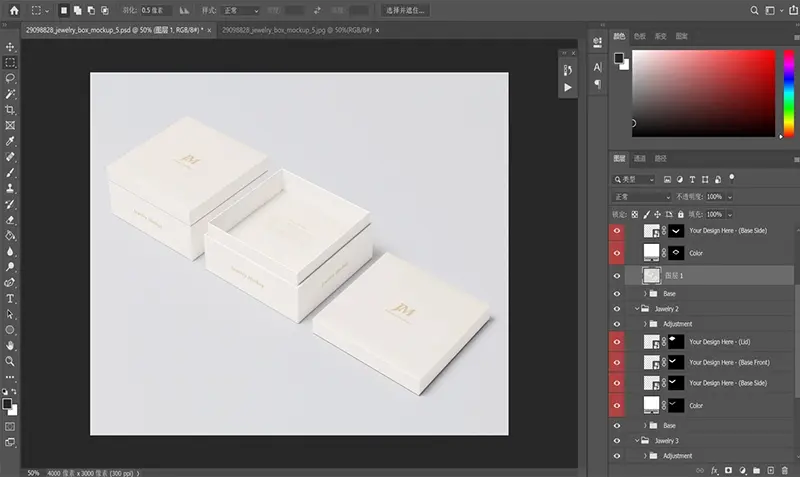Click the 选择并遮住 Select and Mask button
The height and width of the screenshot is (477, 800).
(405, 10)
